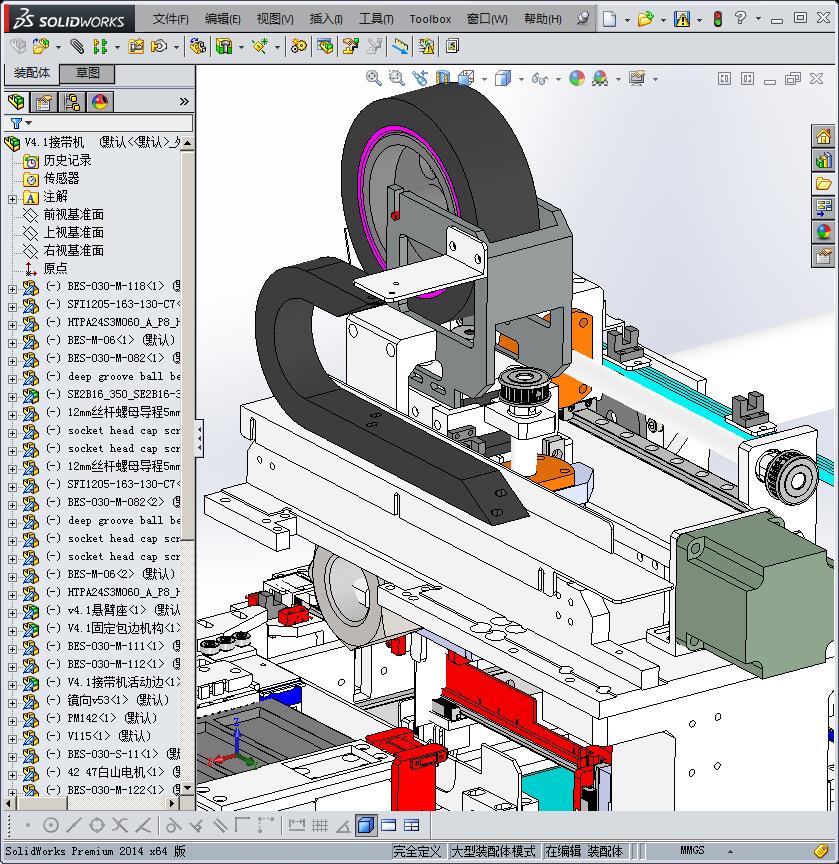Click the Rebuild traffic light icon
The image size is (839, 864).
pyautogui.click(x=716, y=19)
